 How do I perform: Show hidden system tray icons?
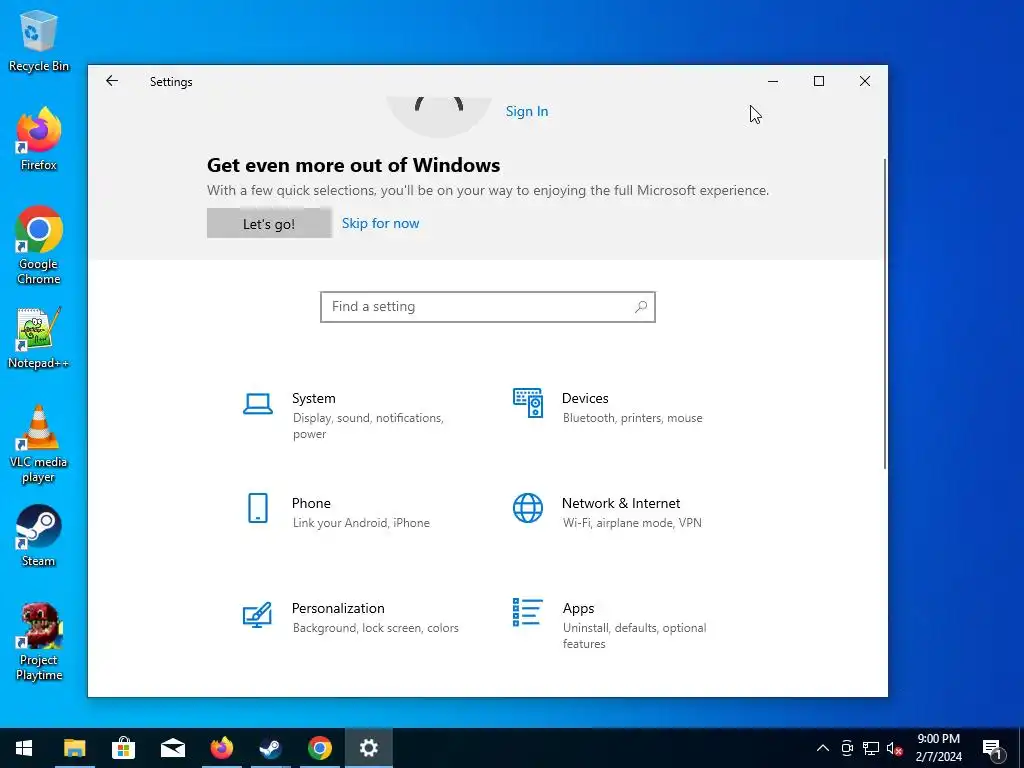(823, 748)
